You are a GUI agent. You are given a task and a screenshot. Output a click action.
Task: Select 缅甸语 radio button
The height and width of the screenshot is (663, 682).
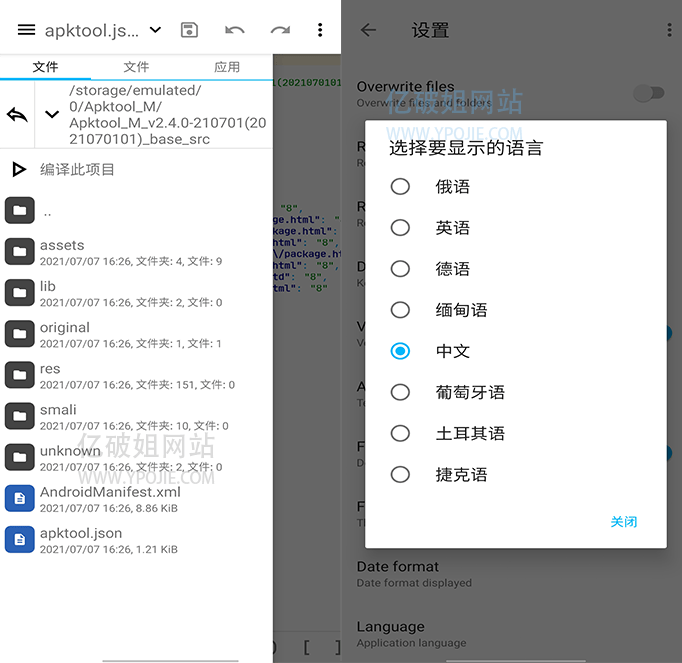coord(400,310)
